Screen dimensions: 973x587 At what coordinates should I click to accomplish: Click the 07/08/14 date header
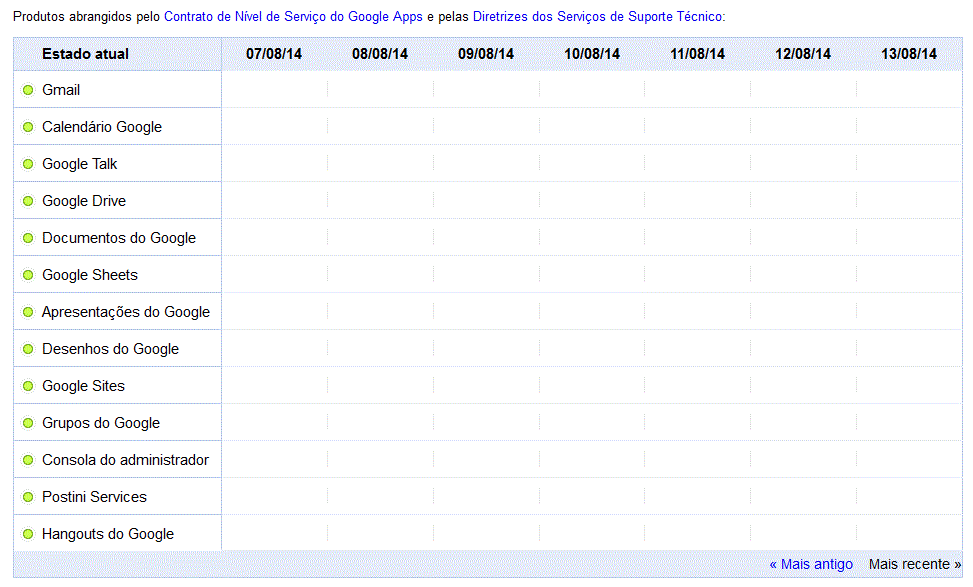(274, 54)
